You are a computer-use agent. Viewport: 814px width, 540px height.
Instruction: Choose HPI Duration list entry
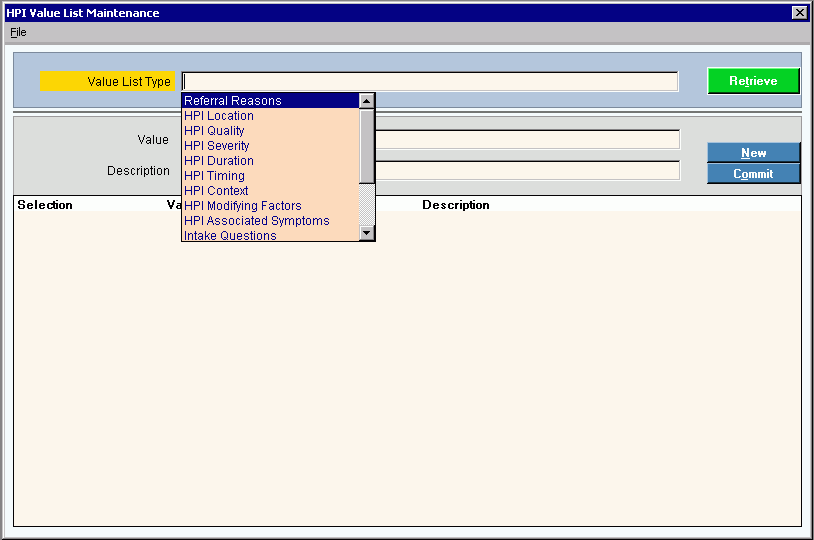219,161
